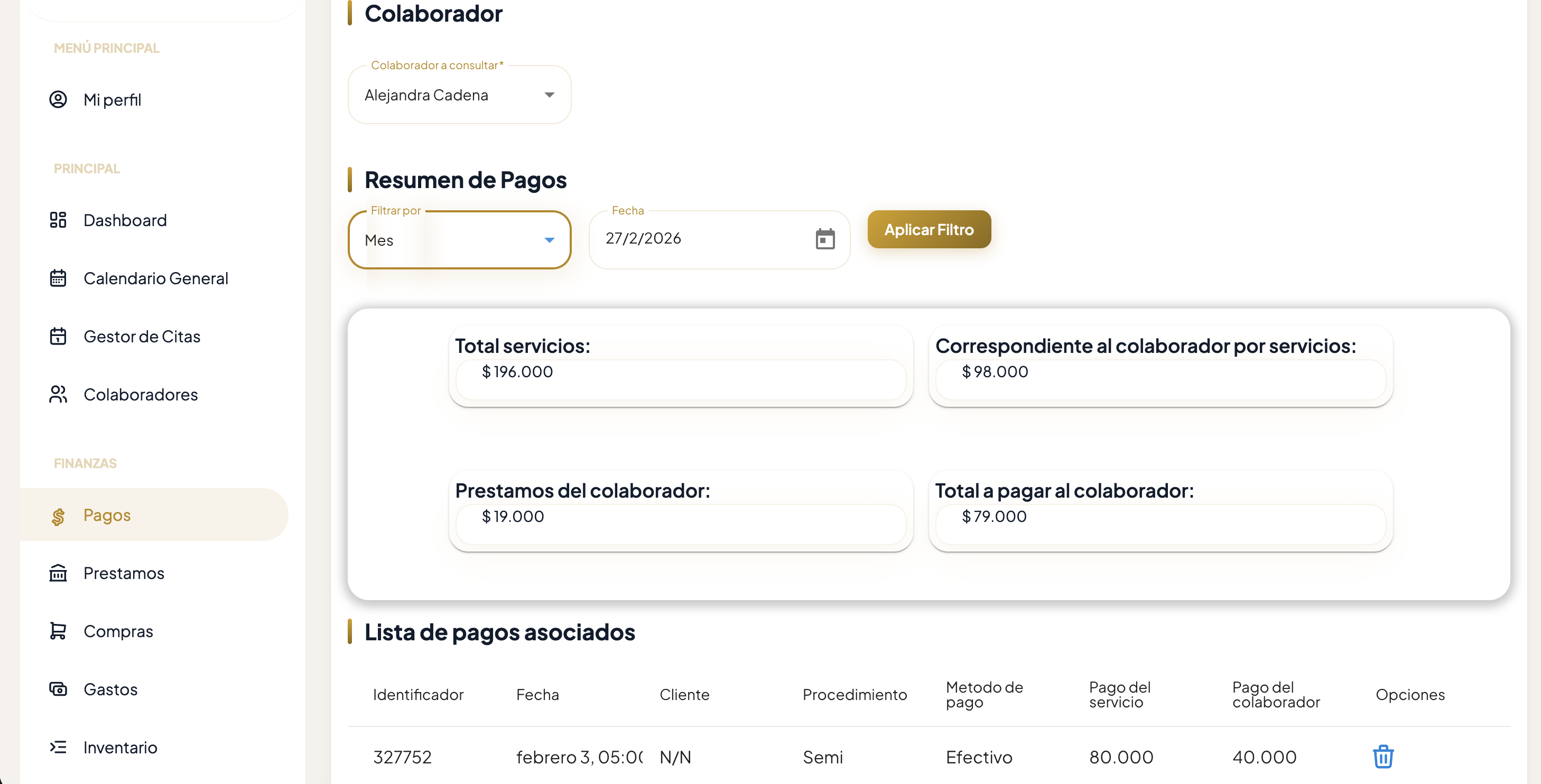The width and height of the screenshot is (1541, 784).
Task: Delete payment 327752 with trash icon
Action: pyautogui.click(x=1382, y=757)
